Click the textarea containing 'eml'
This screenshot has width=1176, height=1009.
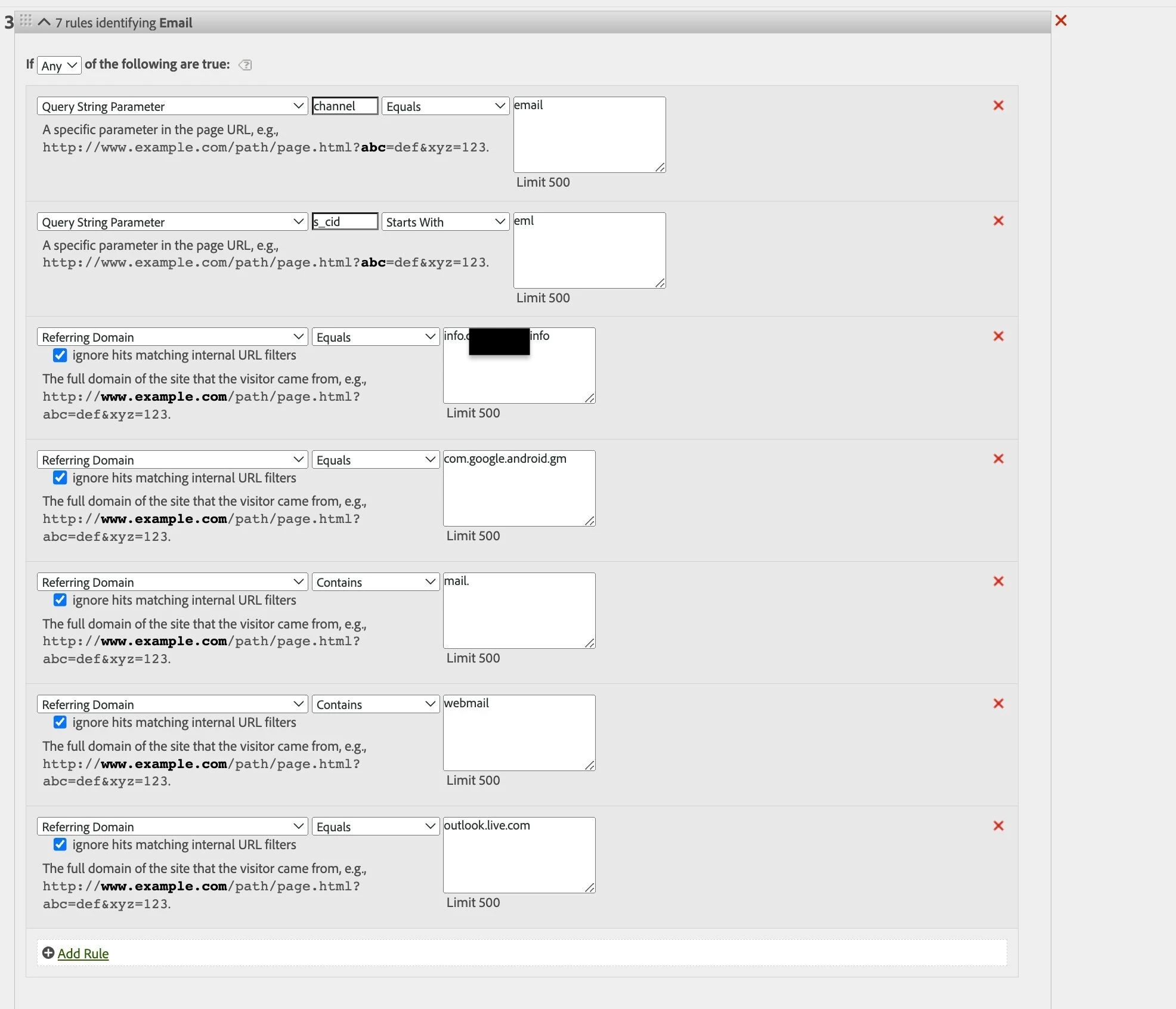[x=589, y=250]
